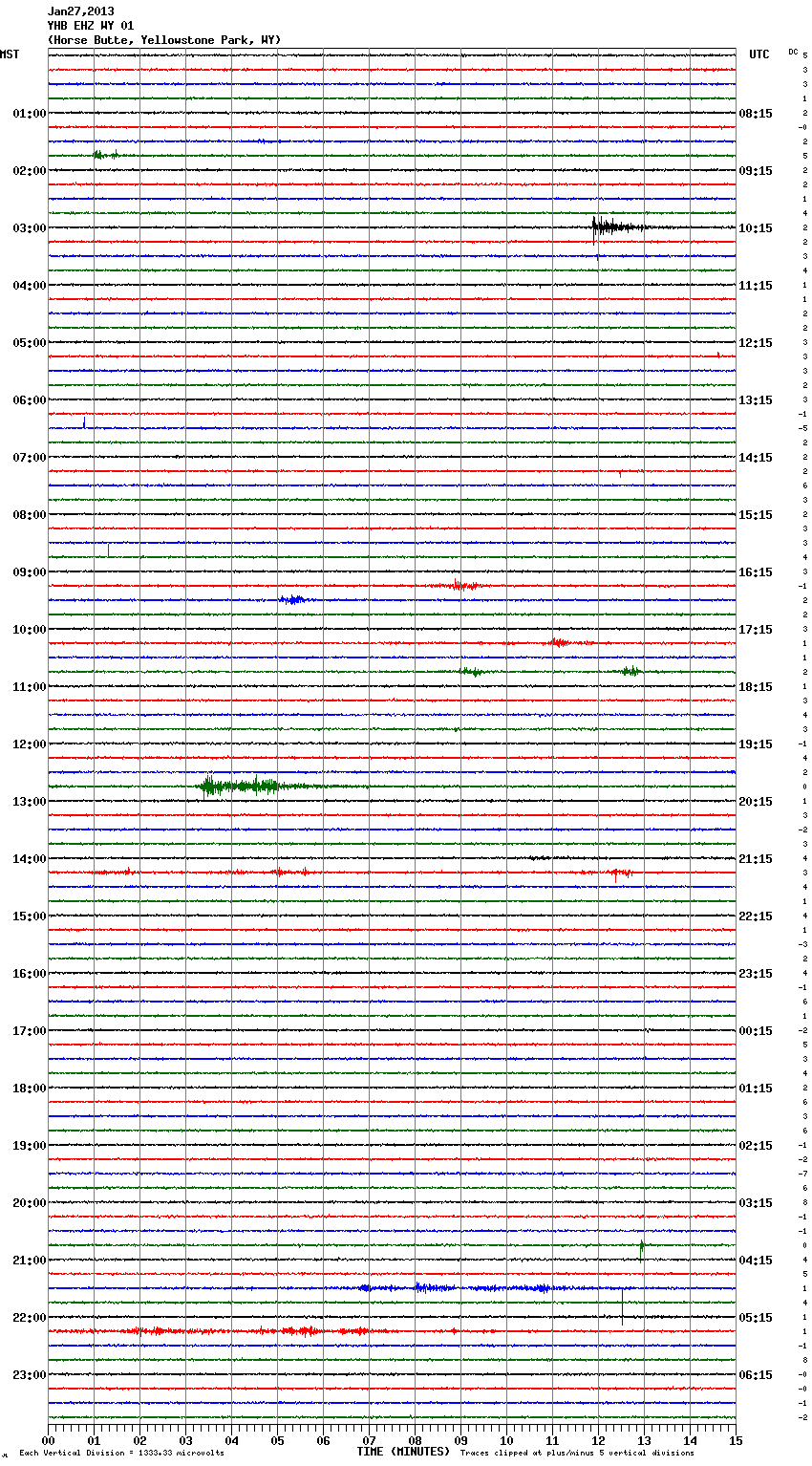This screenshot has width=812, height=1466.
Task: Click the 10:15 UTC time label
Action: click(756, 228)
